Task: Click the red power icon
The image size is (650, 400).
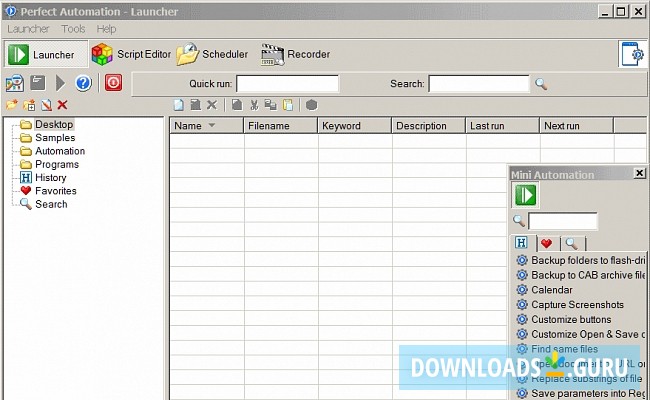Action: (113, 82)
